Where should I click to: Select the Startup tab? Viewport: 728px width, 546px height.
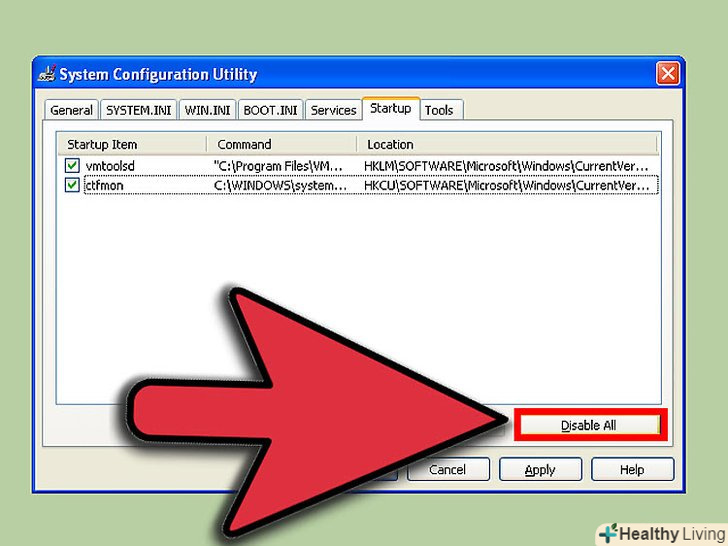coord(391,108)
